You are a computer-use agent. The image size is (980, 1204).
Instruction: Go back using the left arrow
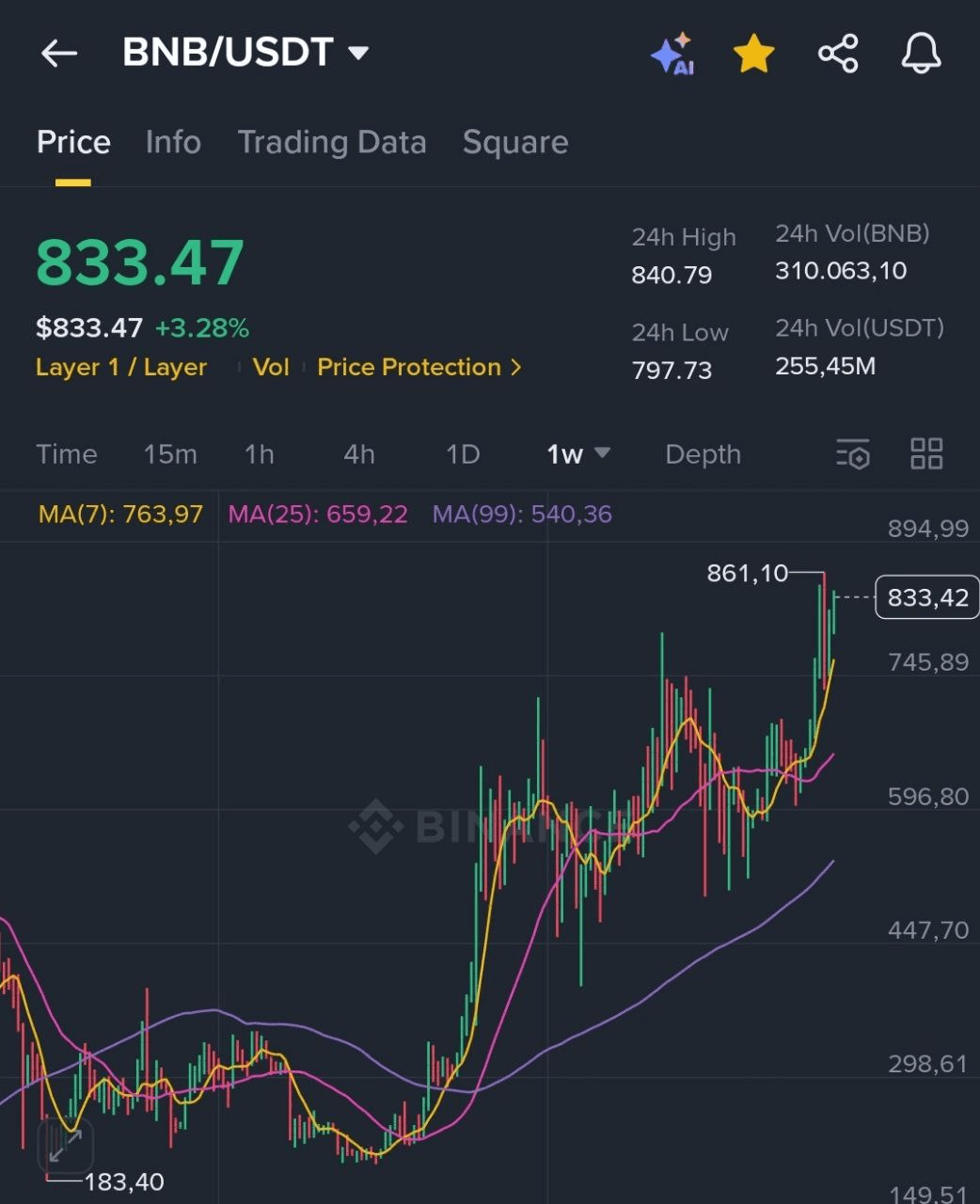(59, 54)
